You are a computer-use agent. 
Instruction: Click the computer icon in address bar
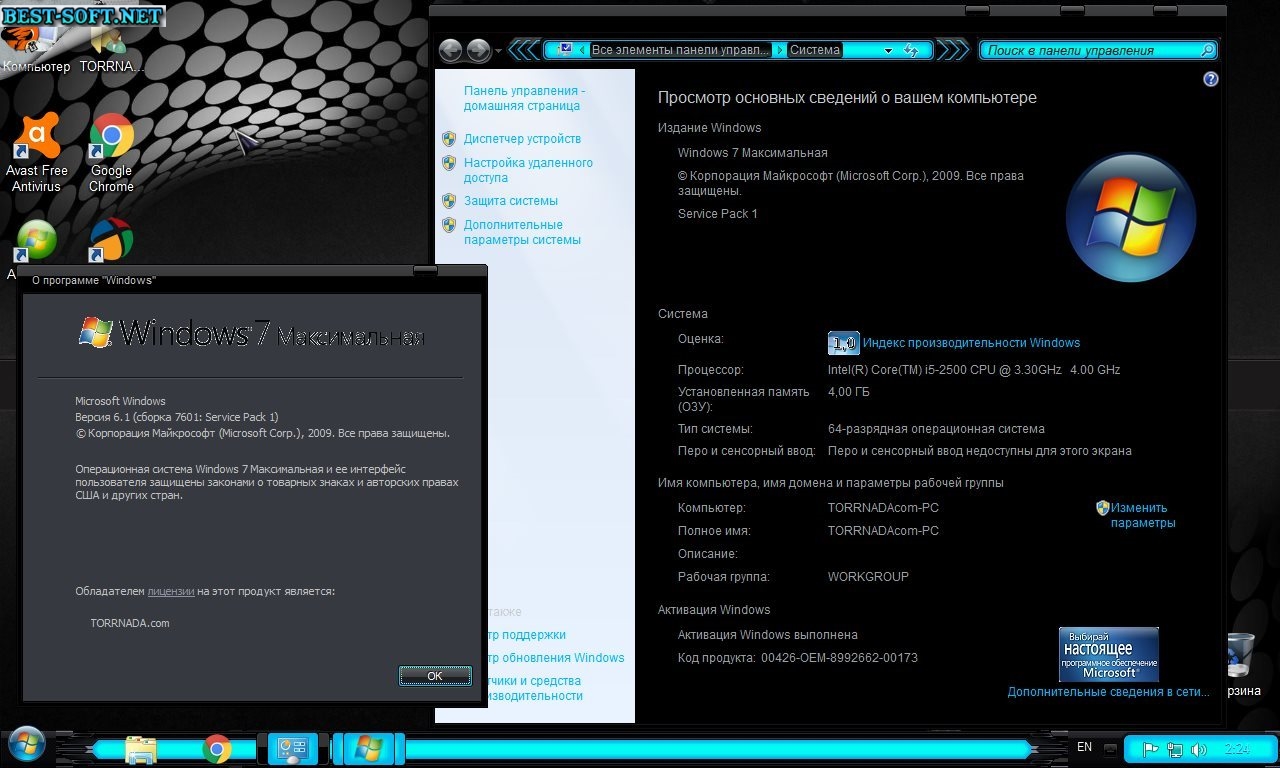[565, 49]
